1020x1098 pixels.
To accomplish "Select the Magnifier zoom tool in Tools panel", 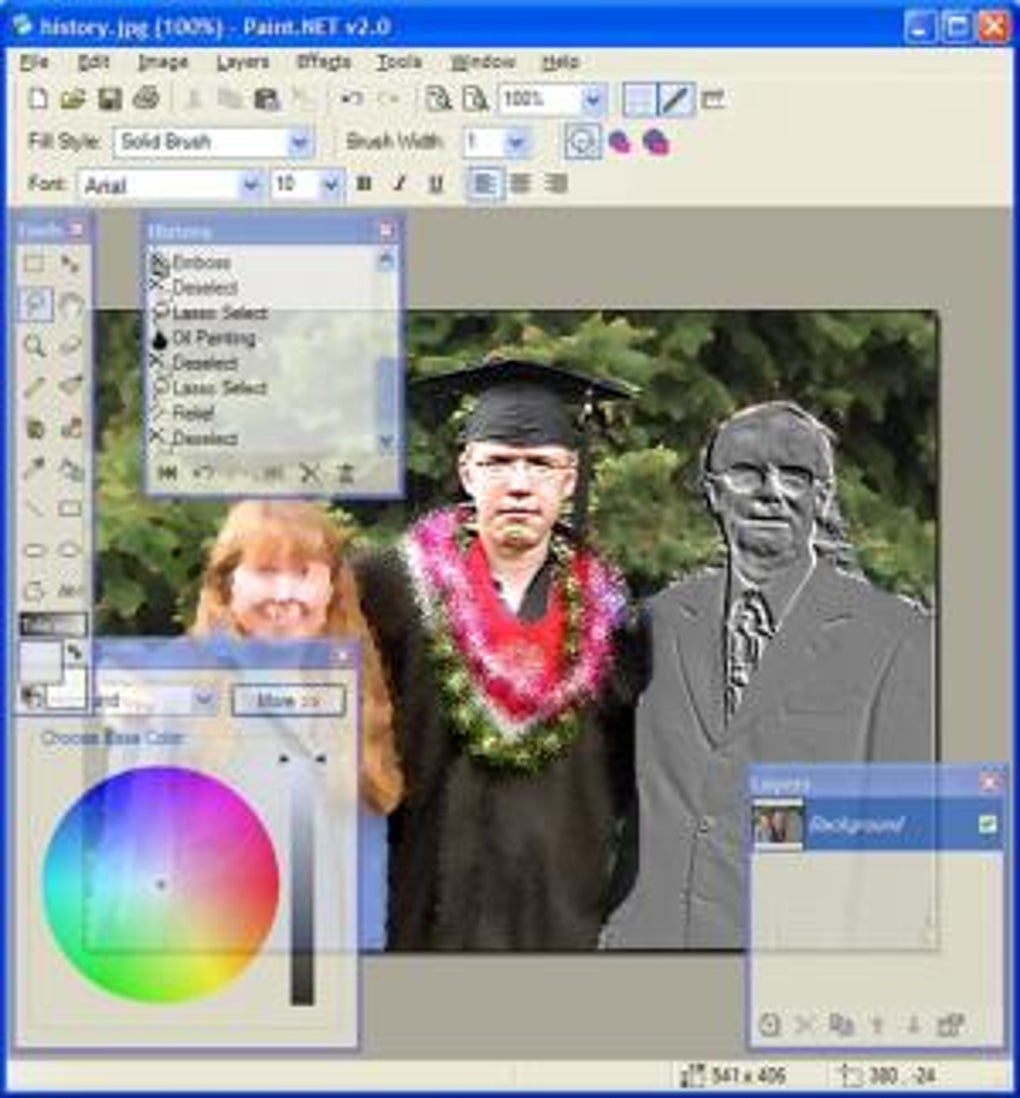I will (35, 345).
